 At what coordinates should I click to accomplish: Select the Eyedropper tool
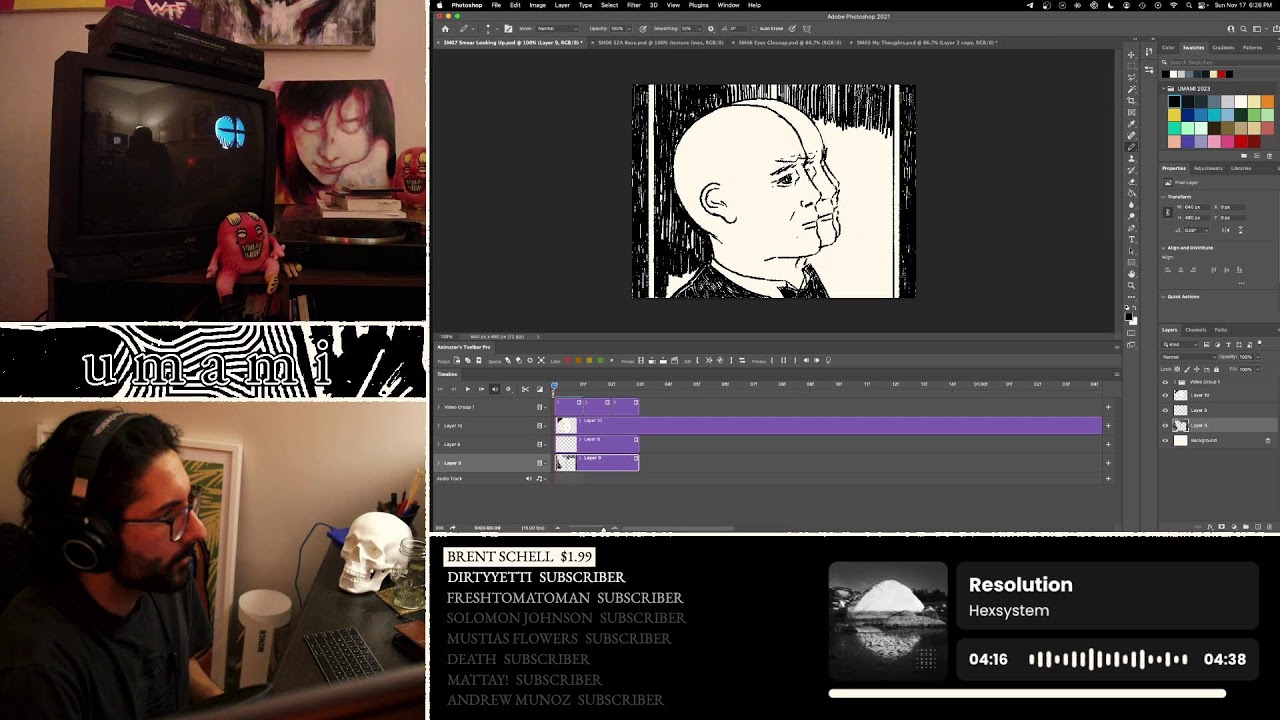1131,124
